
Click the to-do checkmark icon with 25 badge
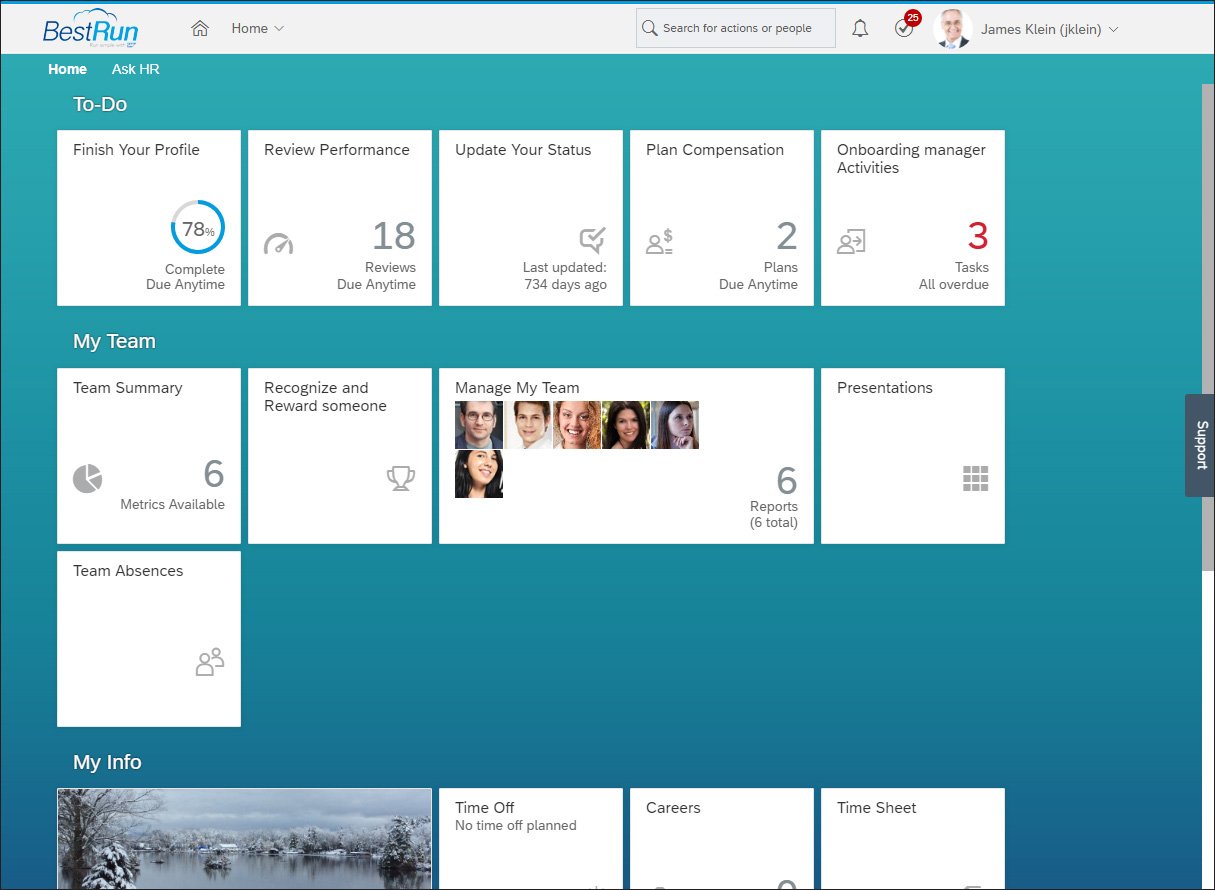pyautogui.click(x=903, y=29)
